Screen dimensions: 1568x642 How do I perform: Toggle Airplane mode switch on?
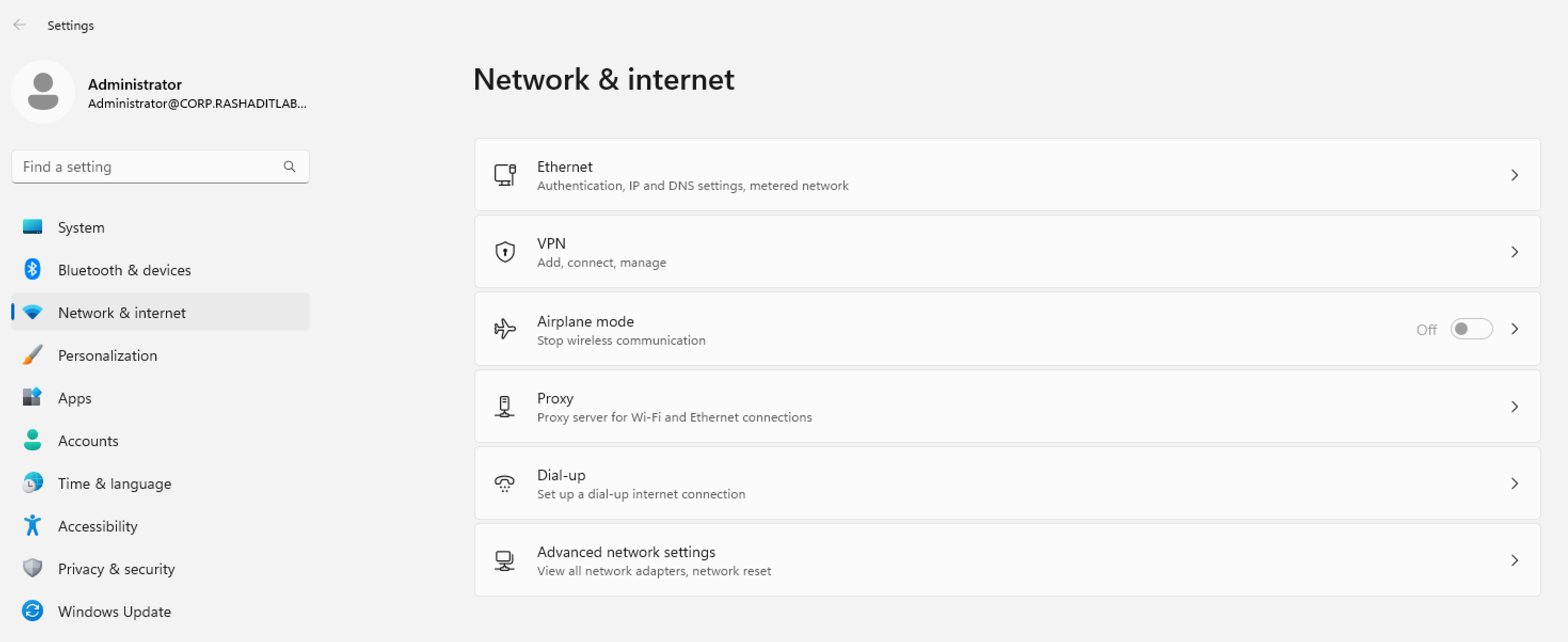pyautogui.click(x=1470, y=329)
